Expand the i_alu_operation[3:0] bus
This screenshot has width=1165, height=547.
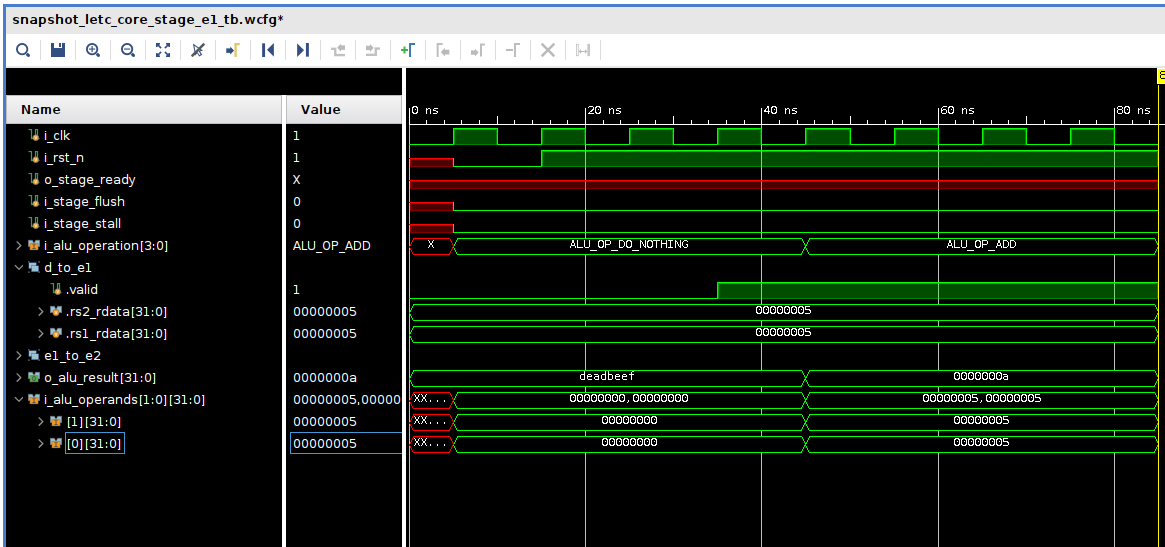coord(19,245)
